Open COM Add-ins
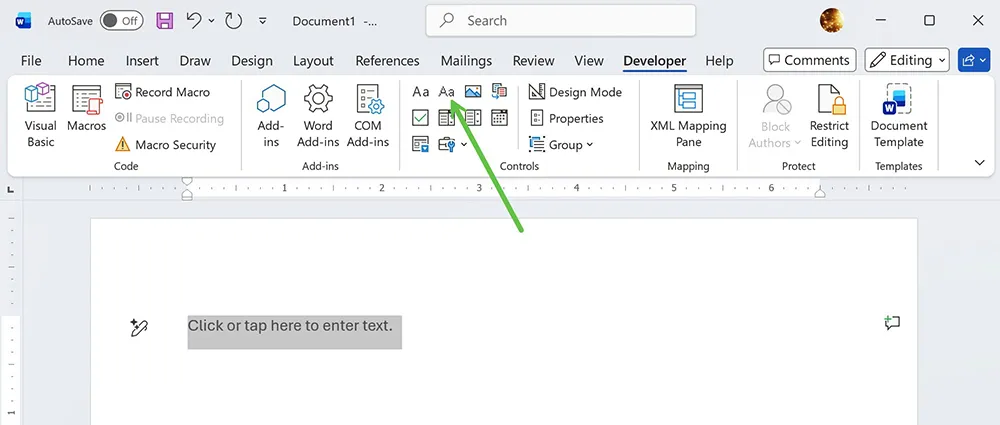1000x425 pixels. [368, 116]
